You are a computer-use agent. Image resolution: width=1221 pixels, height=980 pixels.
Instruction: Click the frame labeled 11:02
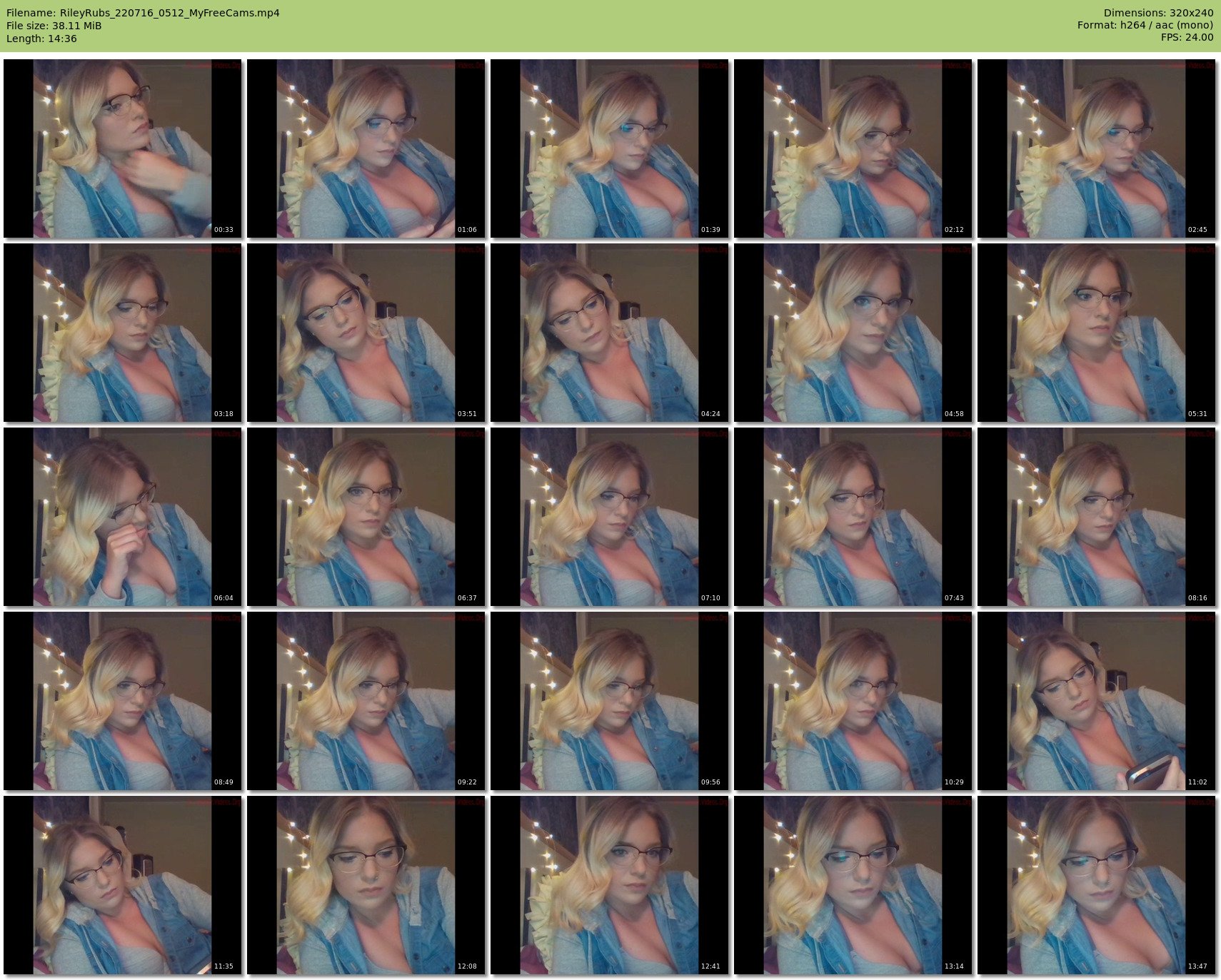[1097, 701]
